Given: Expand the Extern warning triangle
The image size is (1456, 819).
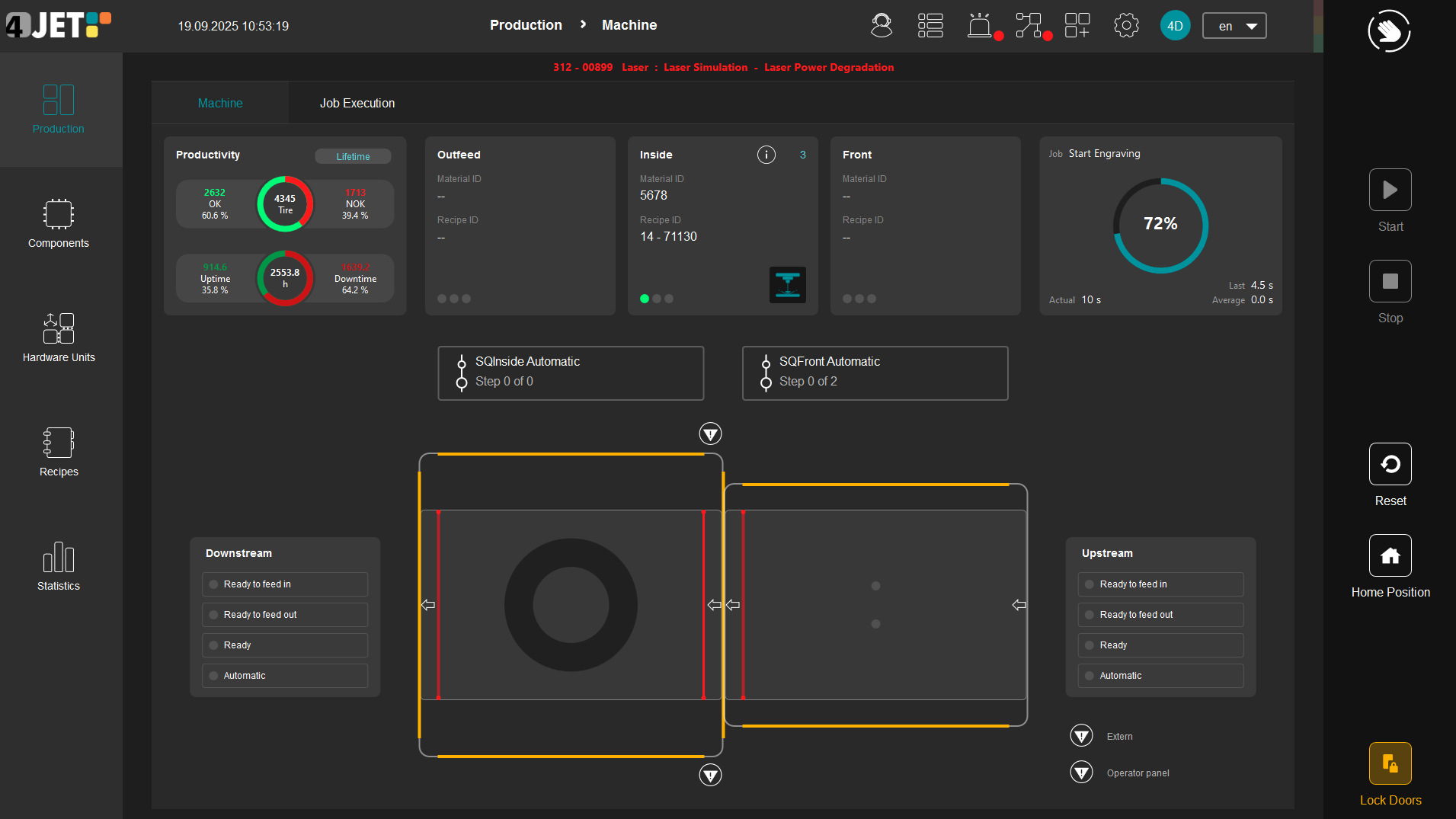Looking at the screenshot, I should 1081,735.
